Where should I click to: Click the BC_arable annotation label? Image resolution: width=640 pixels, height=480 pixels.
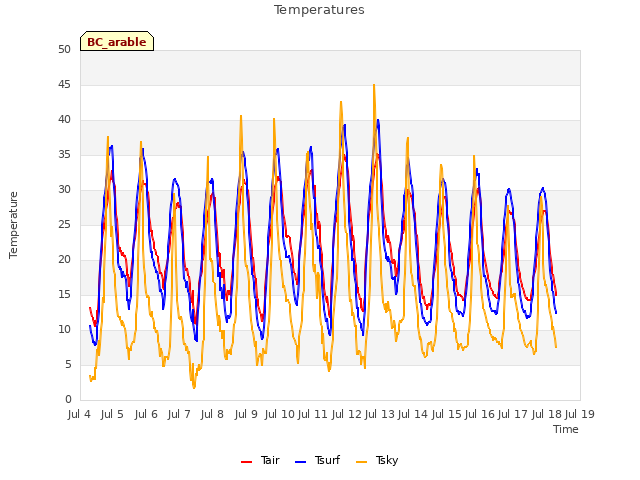click(x=117, y=41)
